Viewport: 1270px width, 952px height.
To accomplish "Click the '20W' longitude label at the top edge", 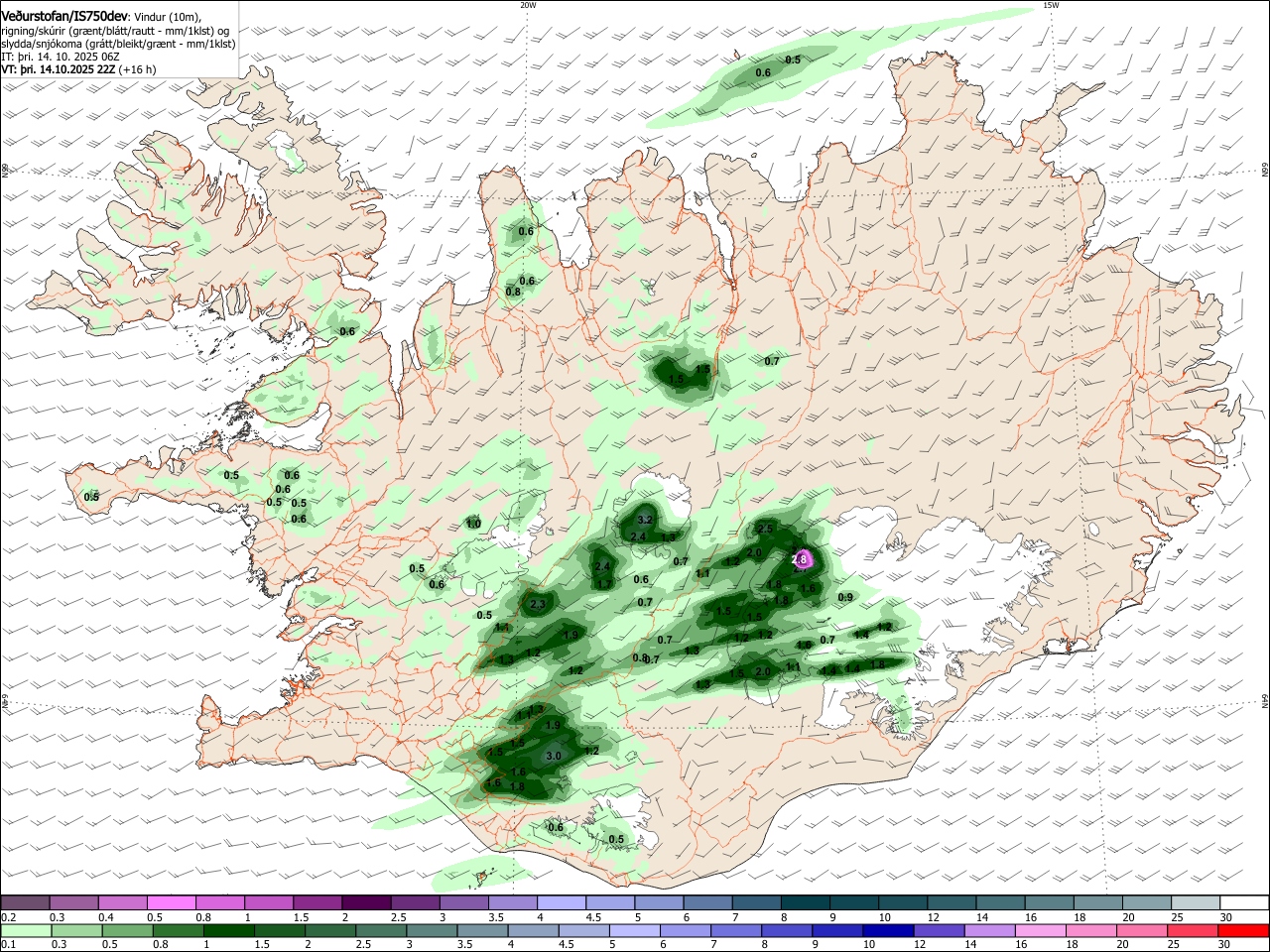I will click(x=528, y=5).
